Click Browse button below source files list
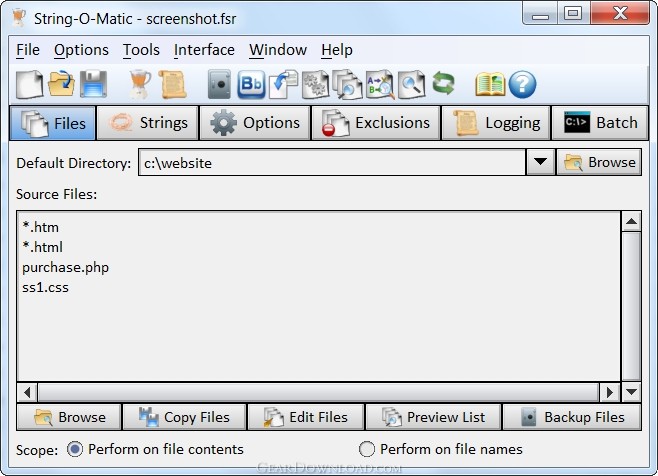Screen dimensions: 658x476 69,417
